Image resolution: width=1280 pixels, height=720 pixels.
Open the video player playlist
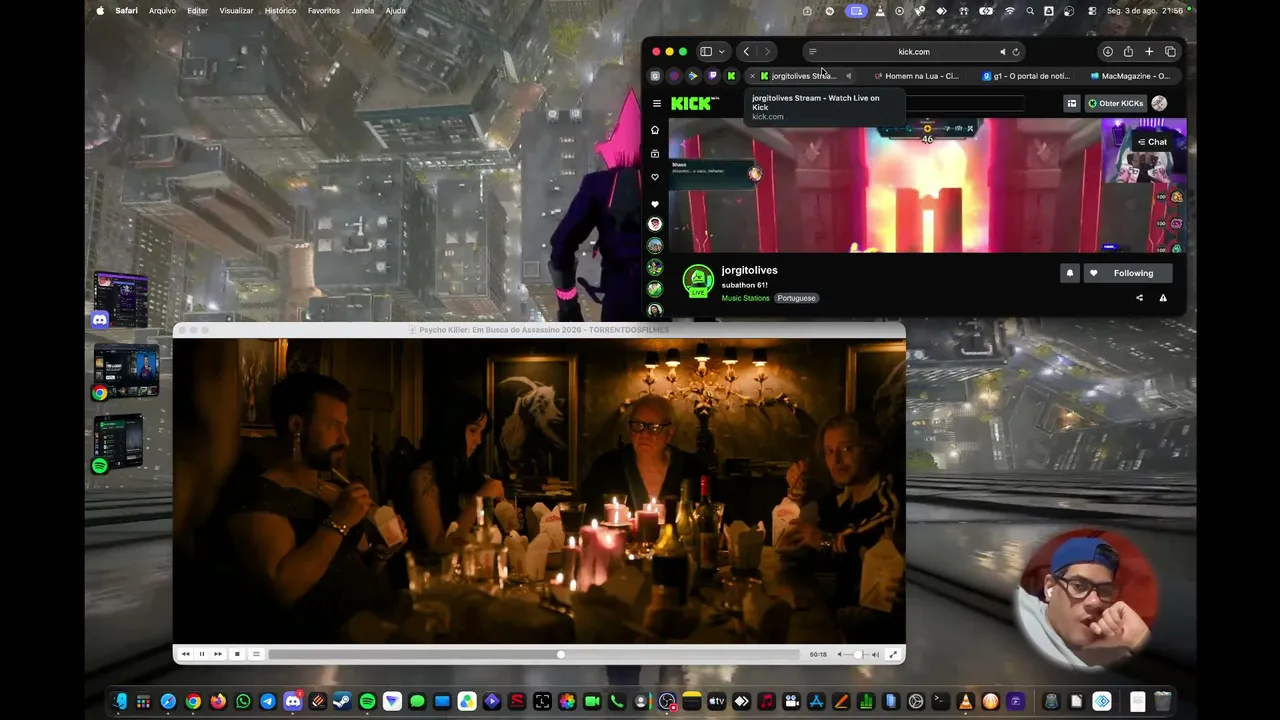[x=256, y=654]
